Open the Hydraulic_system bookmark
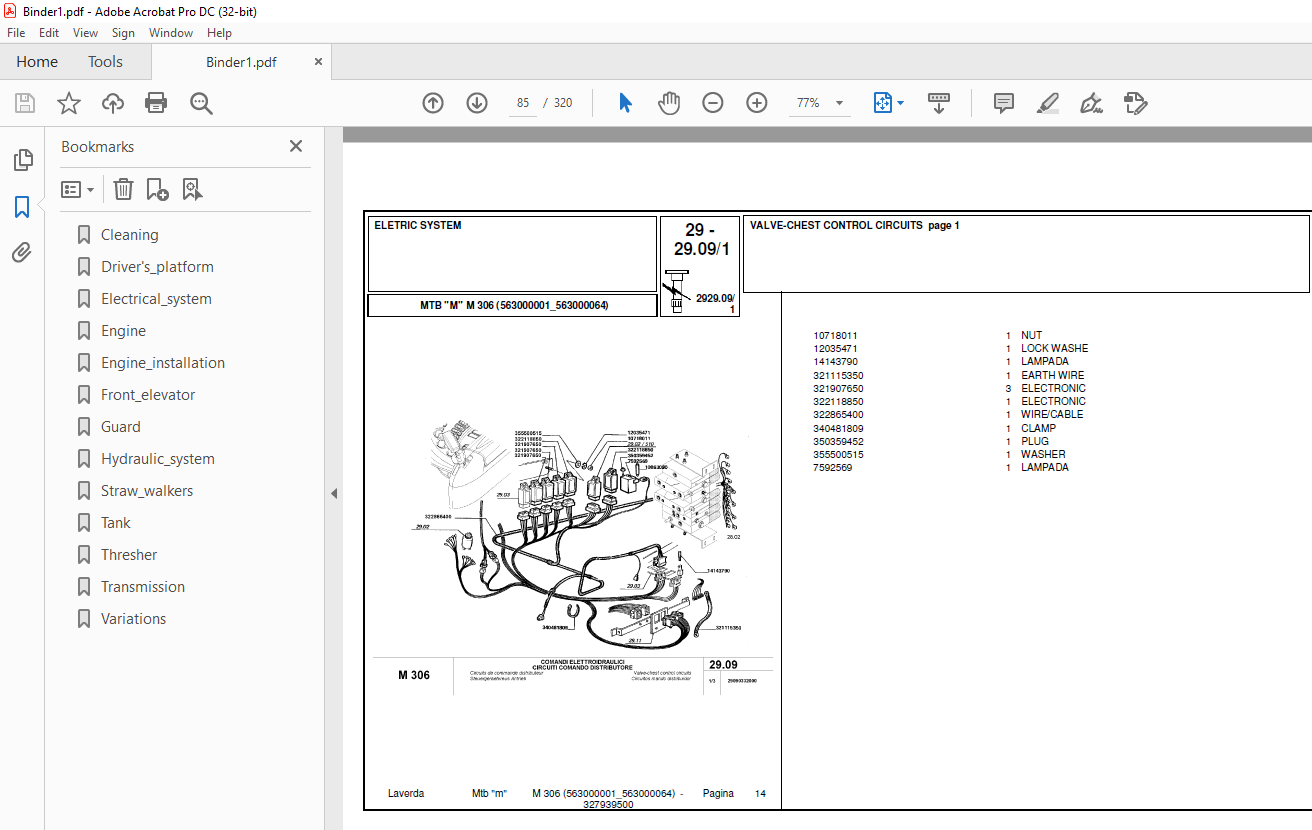 (x=158, y=459)
